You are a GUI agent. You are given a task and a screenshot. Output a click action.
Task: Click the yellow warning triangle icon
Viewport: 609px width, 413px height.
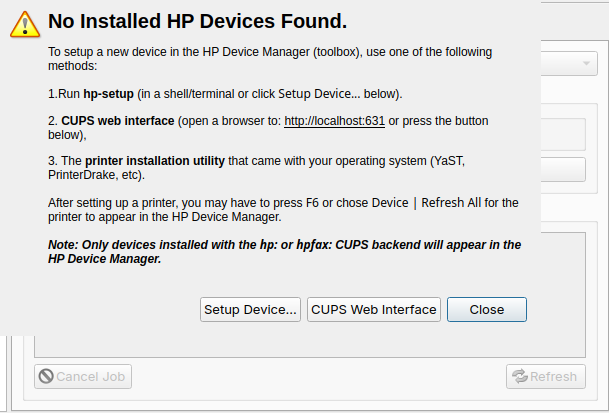click(26, 23)
